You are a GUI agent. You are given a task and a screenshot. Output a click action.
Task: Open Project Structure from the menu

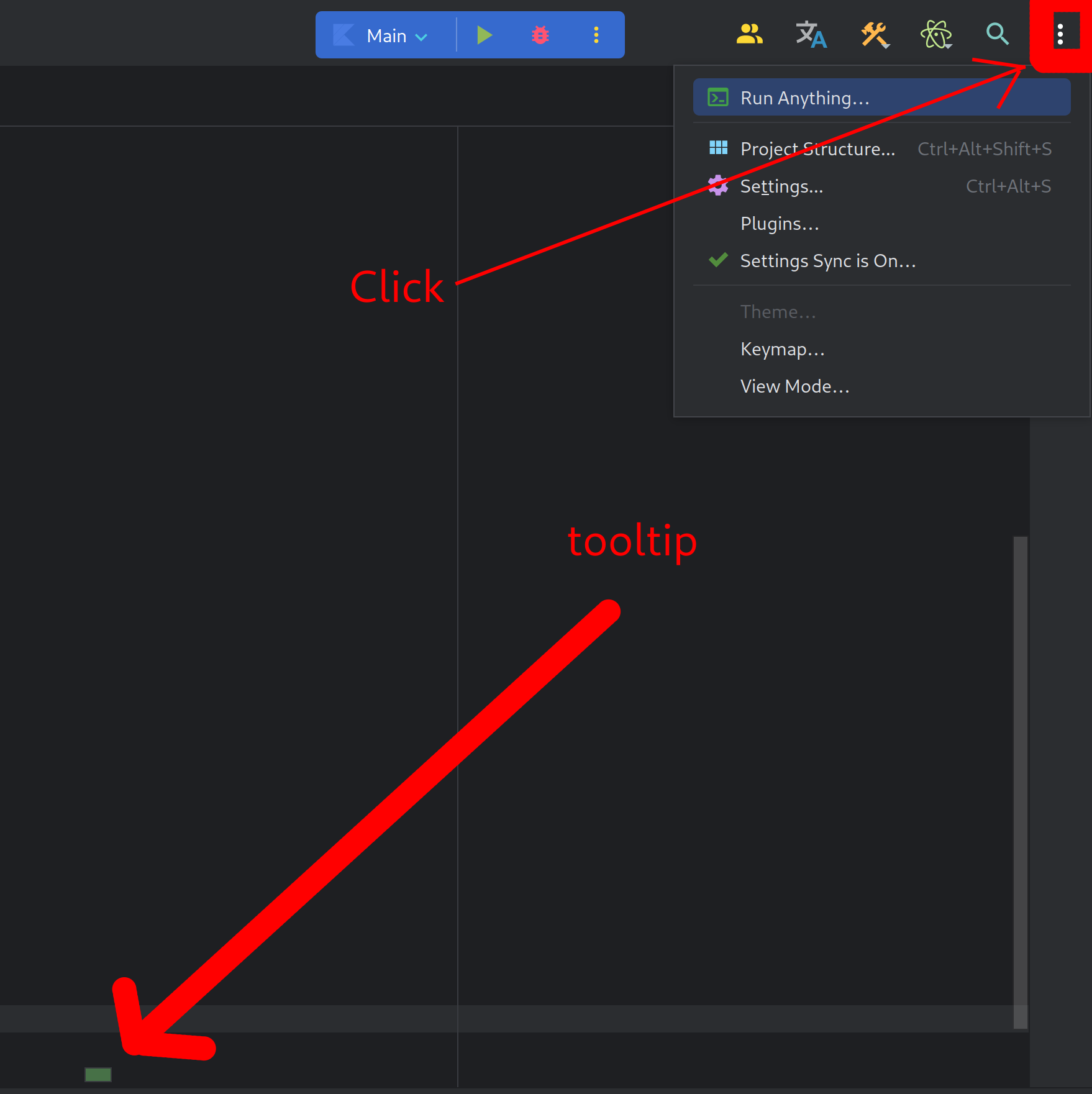[817, 148]
